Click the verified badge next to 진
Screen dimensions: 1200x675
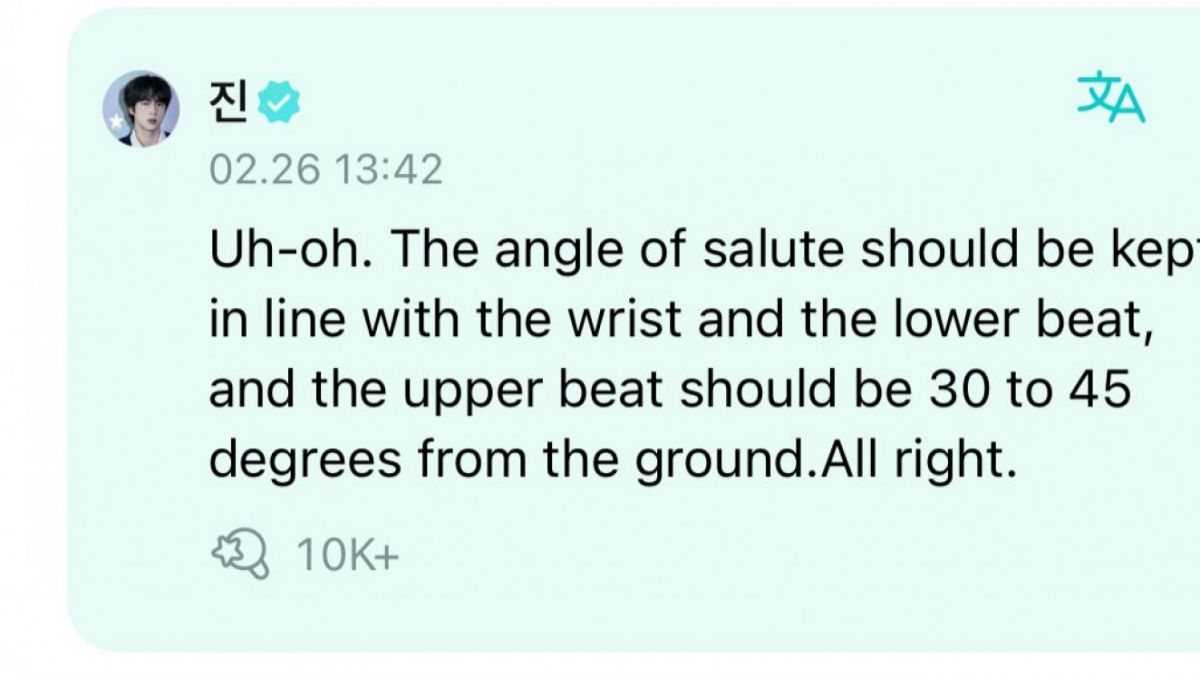[x=280, y=104]
